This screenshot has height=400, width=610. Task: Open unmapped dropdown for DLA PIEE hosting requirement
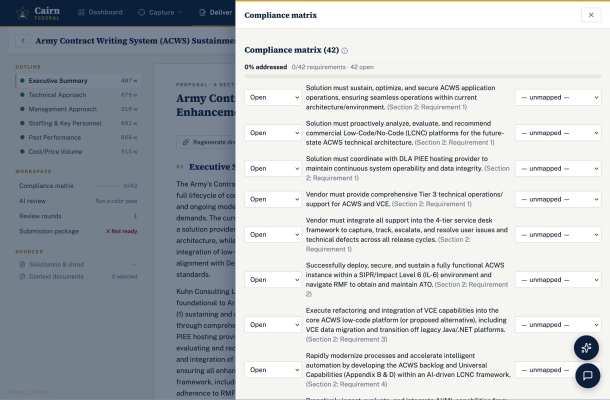(558, 168)
